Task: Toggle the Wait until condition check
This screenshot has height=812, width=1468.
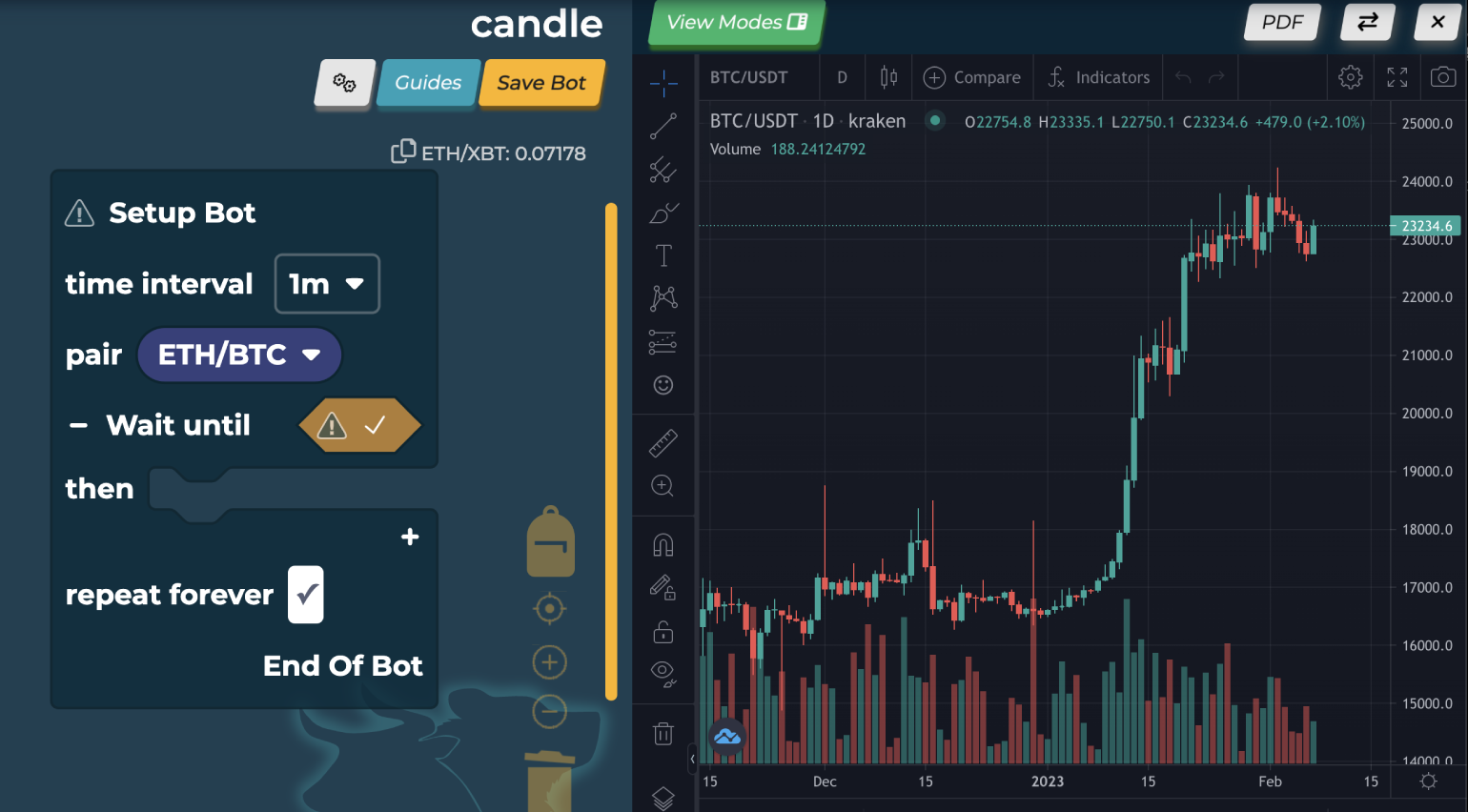Action: 375,425
